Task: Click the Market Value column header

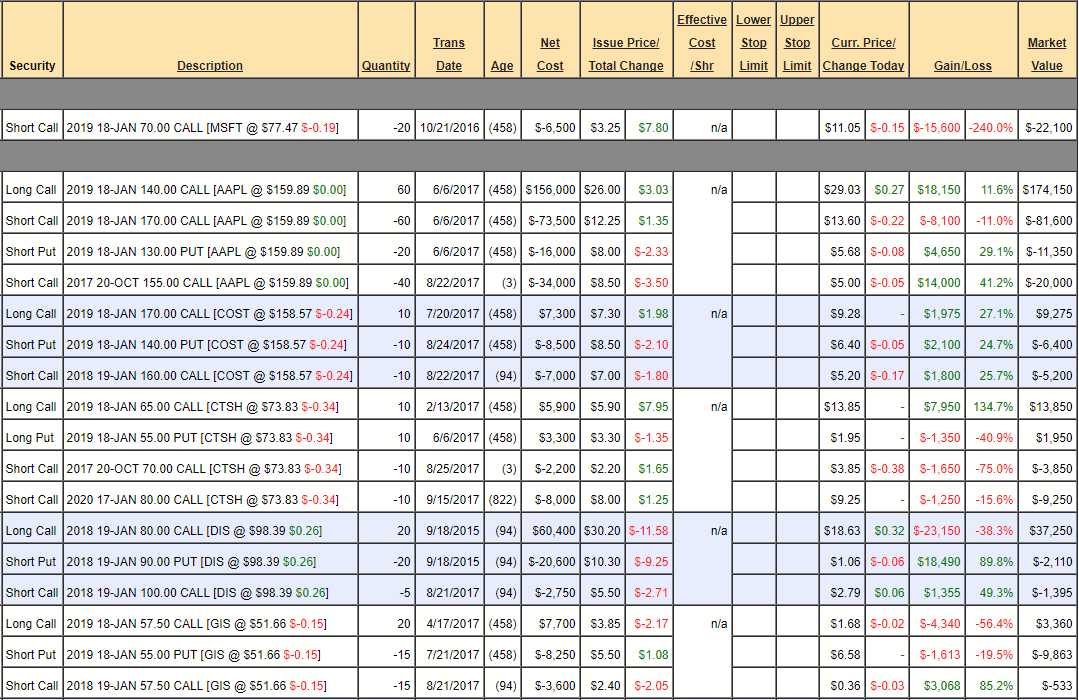Action: click(x=1047, y=54)
